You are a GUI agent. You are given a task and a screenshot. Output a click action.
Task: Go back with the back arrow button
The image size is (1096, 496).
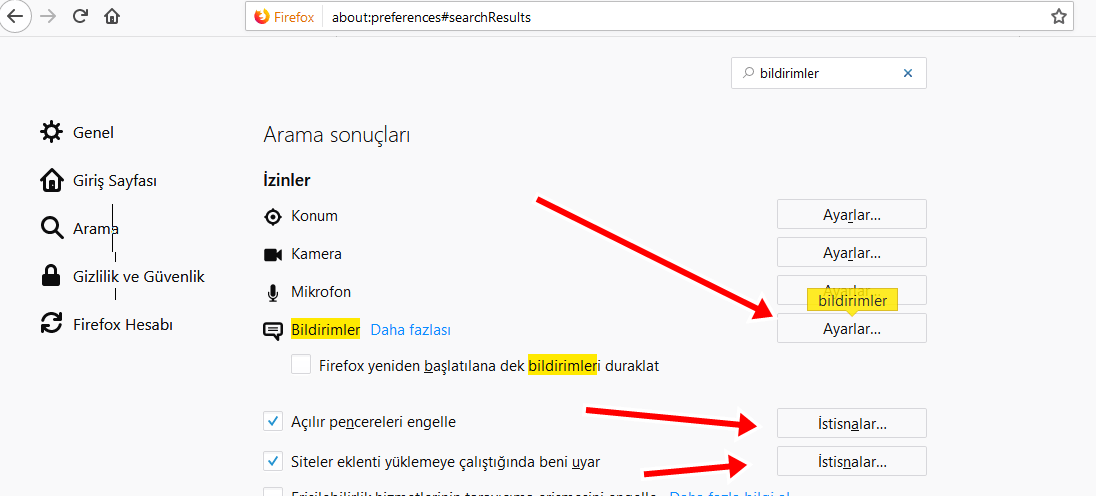click(14, 17)
